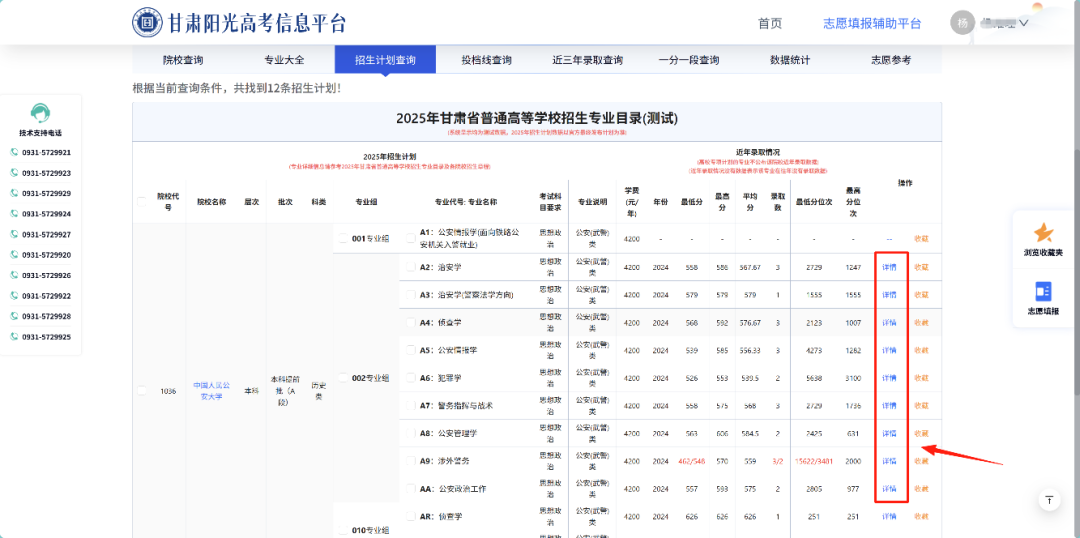Go to the 院校查询 tab
Viewport: 1080px width, 538px height.
point(183,60)
